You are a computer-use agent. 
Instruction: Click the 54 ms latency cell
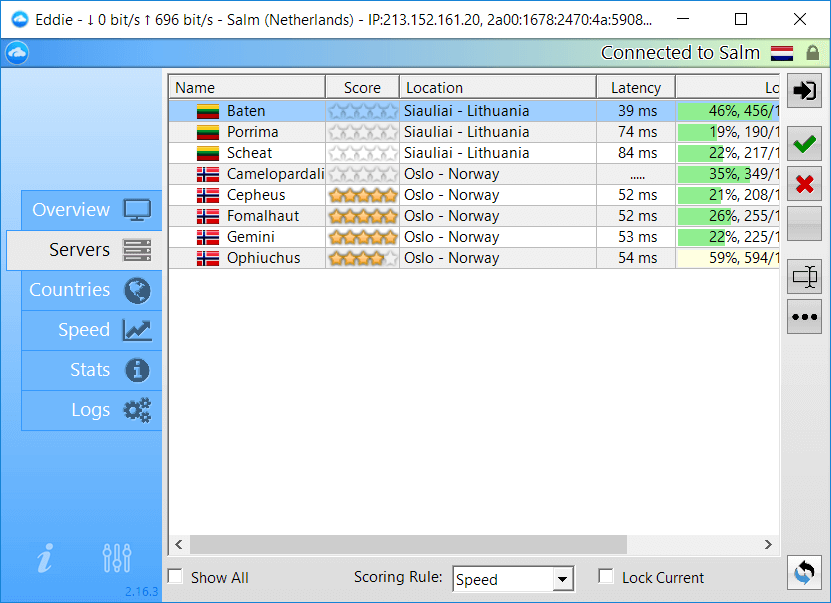pos(637,258)
